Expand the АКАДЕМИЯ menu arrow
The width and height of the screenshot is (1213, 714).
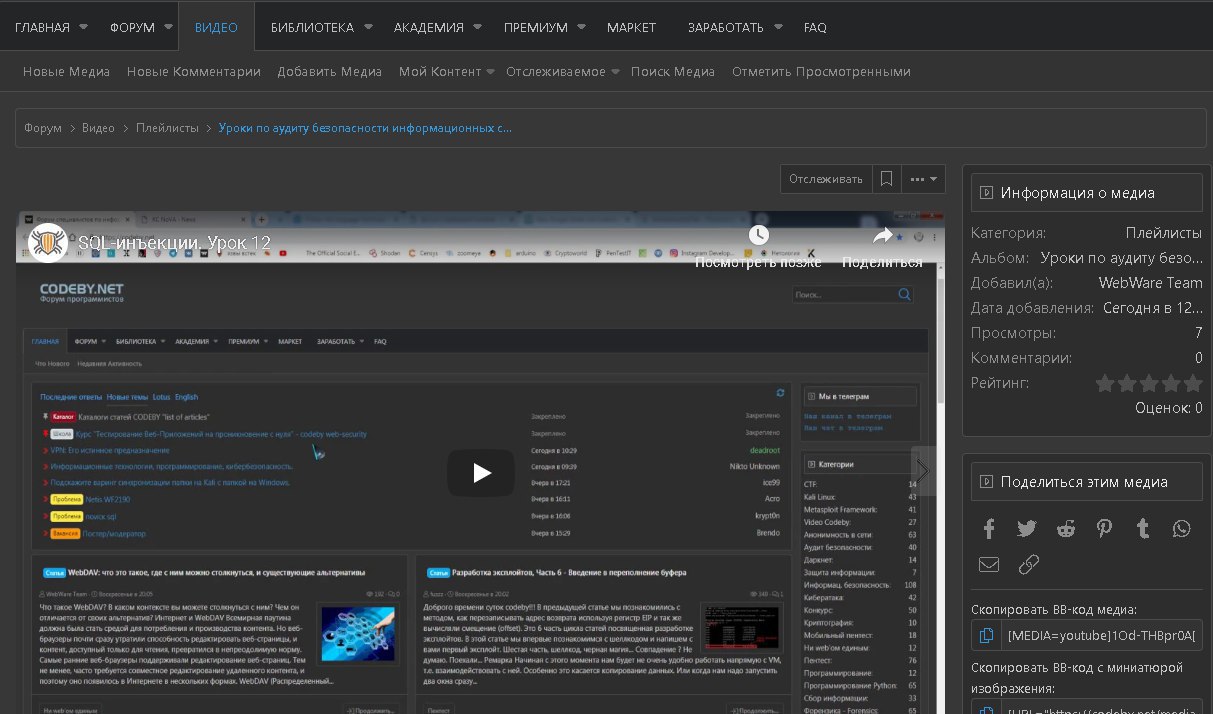[477, 27]
